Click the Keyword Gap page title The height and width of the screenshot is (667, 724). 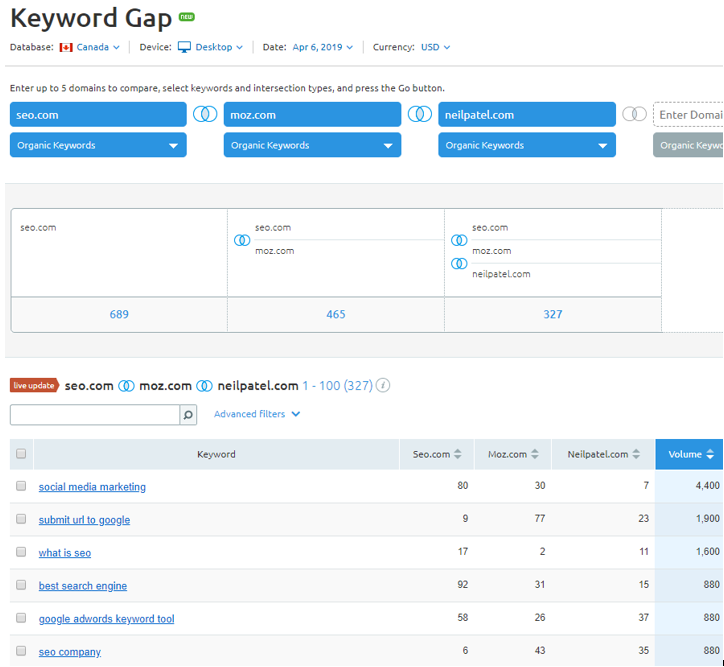pos(91,18)
